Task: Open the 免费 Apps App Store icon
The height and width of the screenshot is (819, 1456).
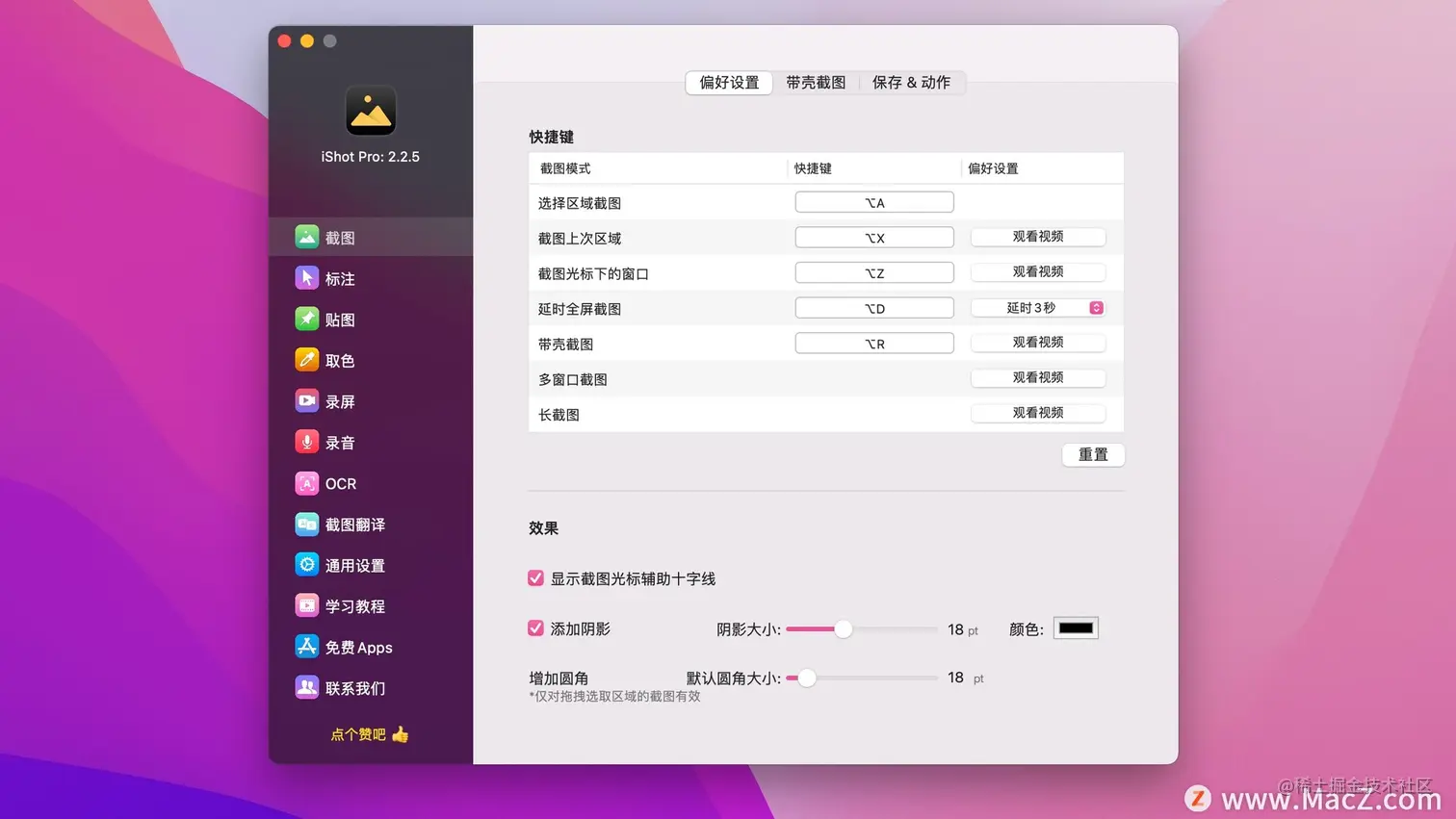Action: point(306,647)
